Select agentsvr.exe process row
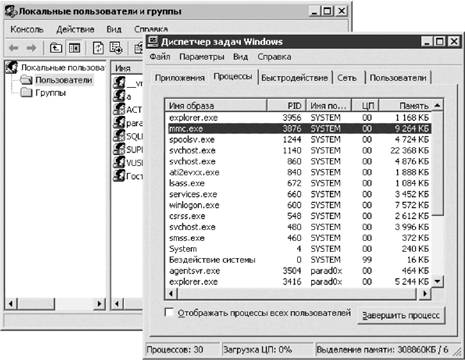The width and height of the screenshot is (465, 360). (x=299, y=271)
